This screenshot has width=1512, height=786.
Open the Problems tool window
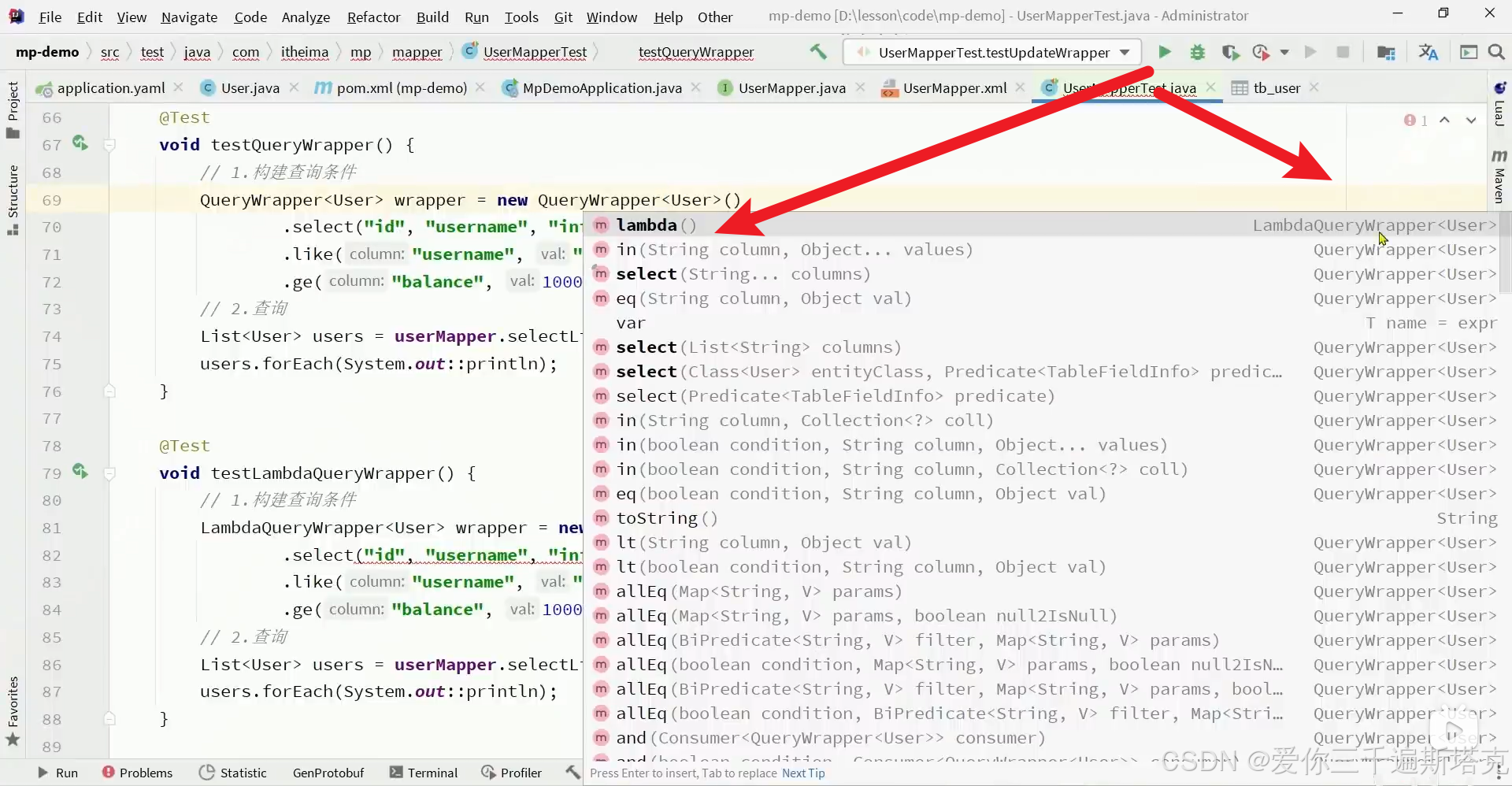137,773
